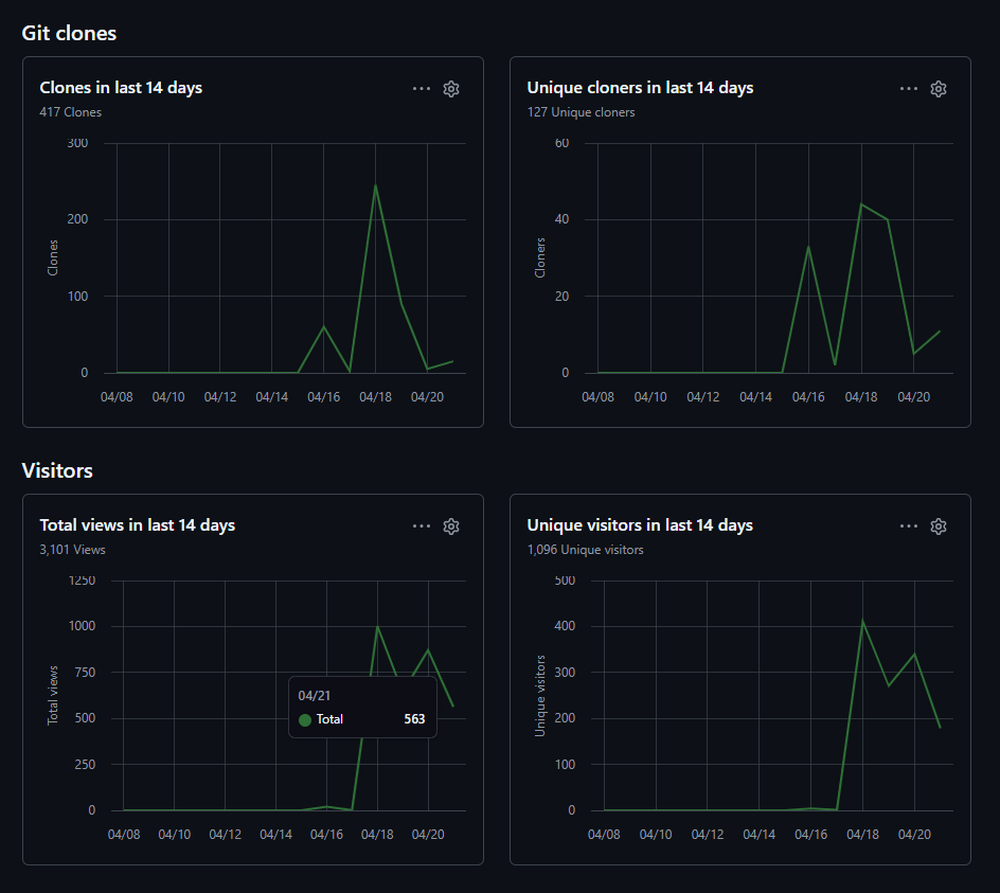Click the gear icon for Total views
The image size is (1000, 893).
451,526
